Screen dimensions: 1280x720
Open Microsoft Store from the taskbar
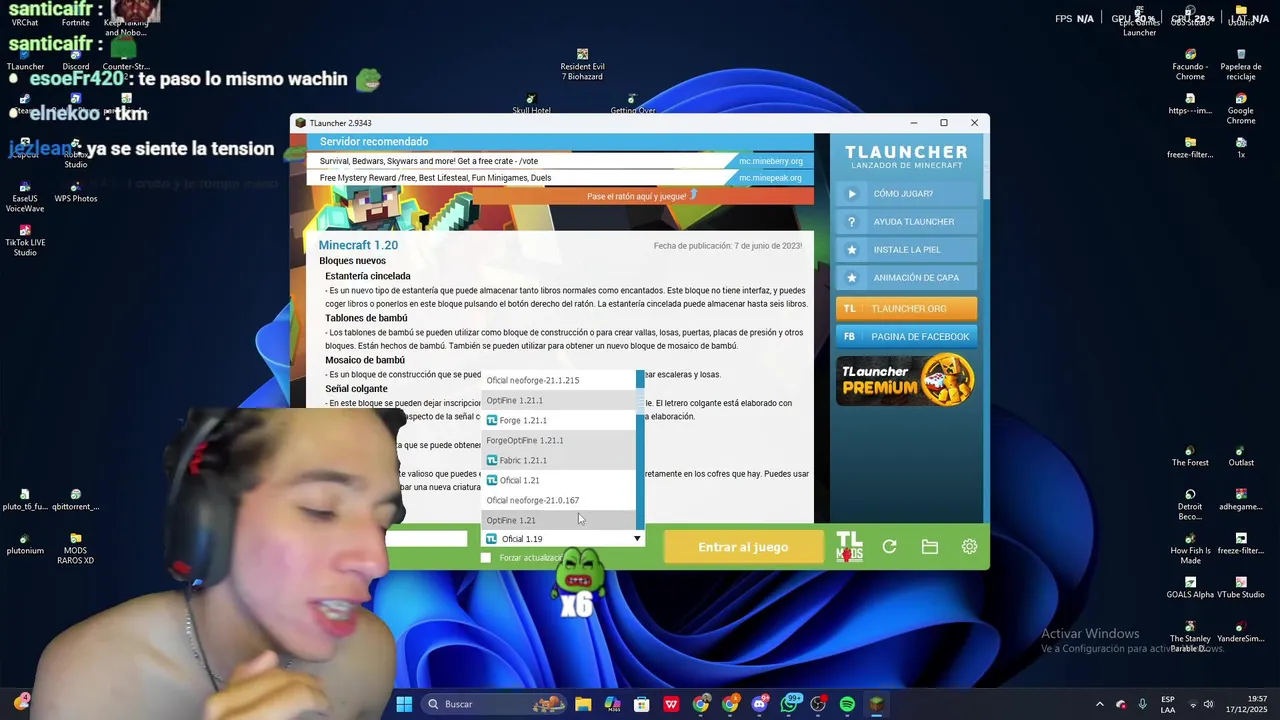pos(642,704)
